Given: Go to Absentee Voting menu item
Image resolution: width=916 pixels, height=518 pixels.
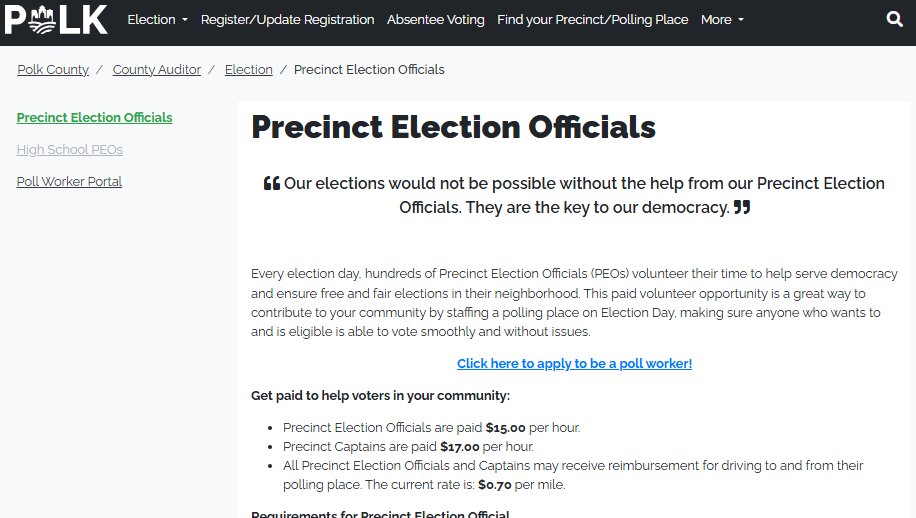Looking at the screenshot, I should (435, 20).
